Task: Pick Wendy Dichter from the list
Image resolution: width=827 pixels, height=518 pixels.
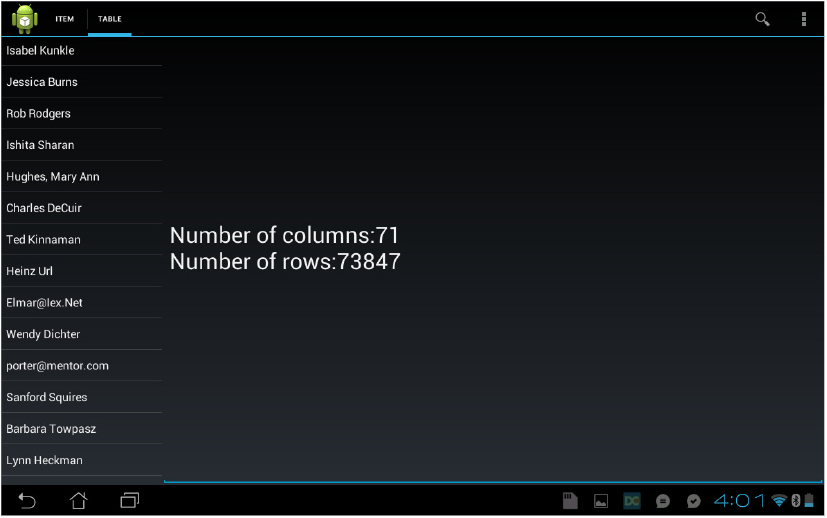Action: pyautogui.click(x=82, y=334)
